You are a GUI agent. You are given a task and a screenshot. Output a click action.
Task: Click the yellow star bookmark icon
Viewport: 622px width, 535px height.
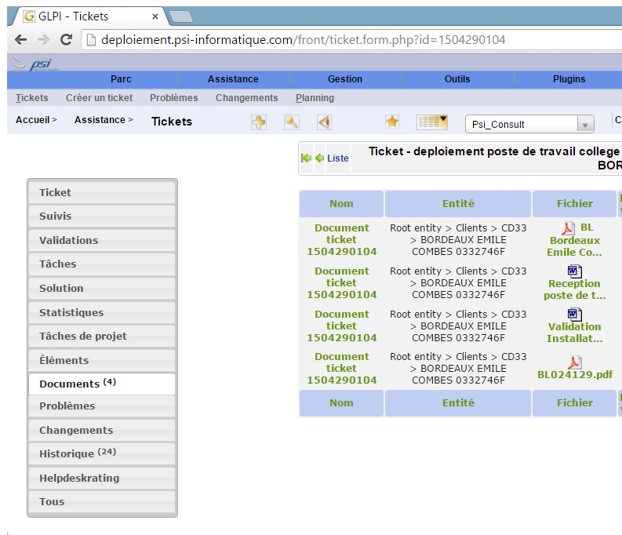(392, 122)
